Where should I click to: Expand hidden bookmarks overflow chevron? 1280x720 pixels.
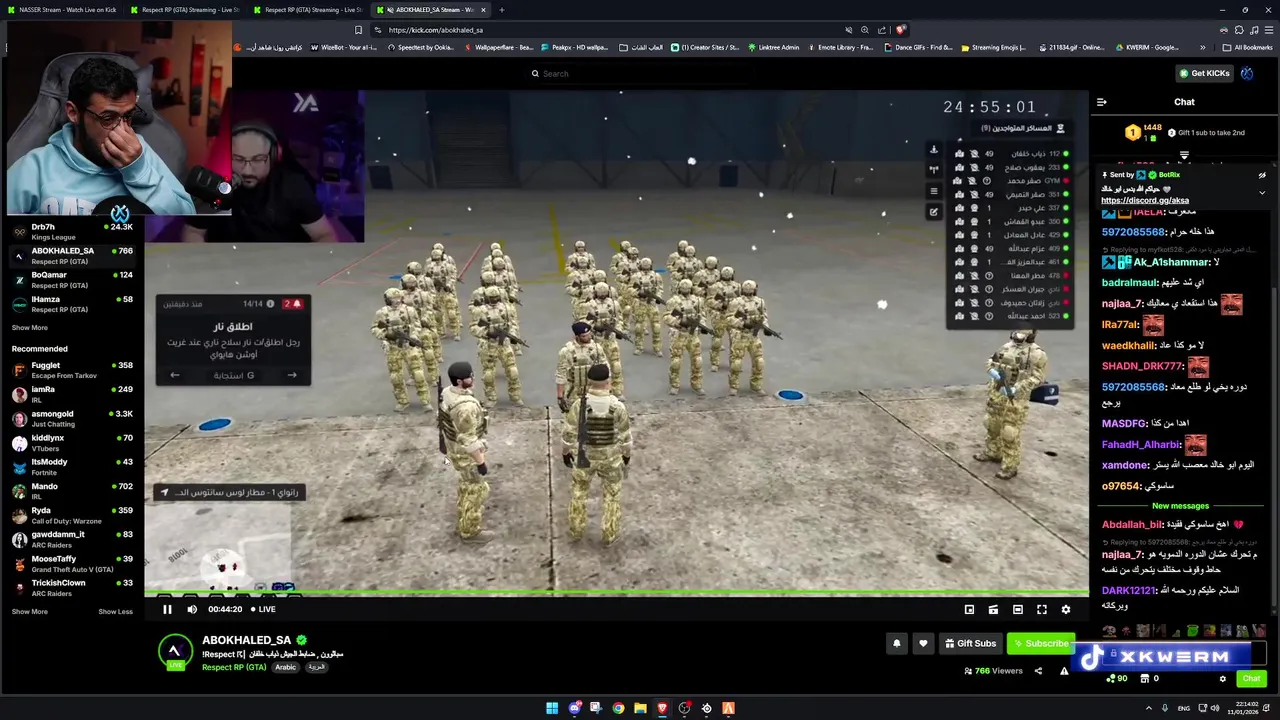coord(1204,47)
